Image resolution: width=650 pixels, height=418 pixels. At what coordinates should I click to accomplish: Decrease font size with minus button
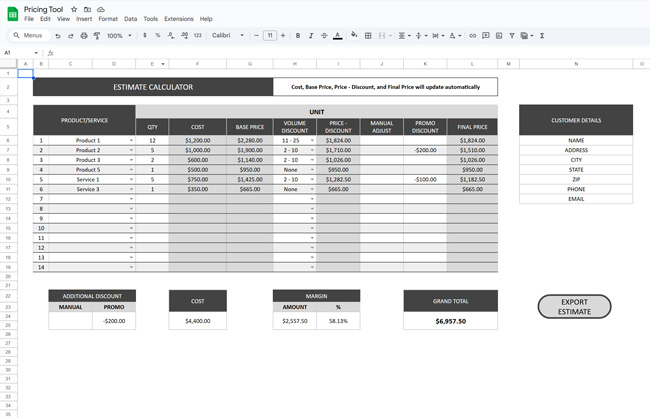tap(256, 36)
